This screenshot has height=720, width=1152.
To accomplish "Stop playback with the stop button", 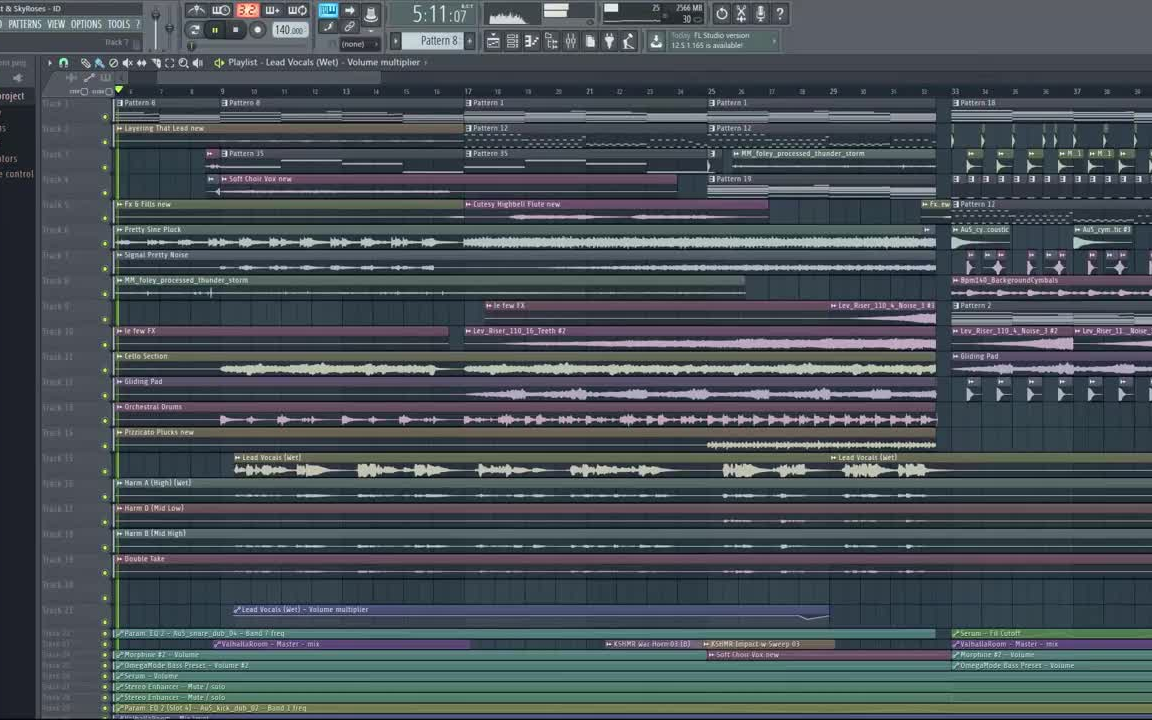I will [x=236, y=30].
